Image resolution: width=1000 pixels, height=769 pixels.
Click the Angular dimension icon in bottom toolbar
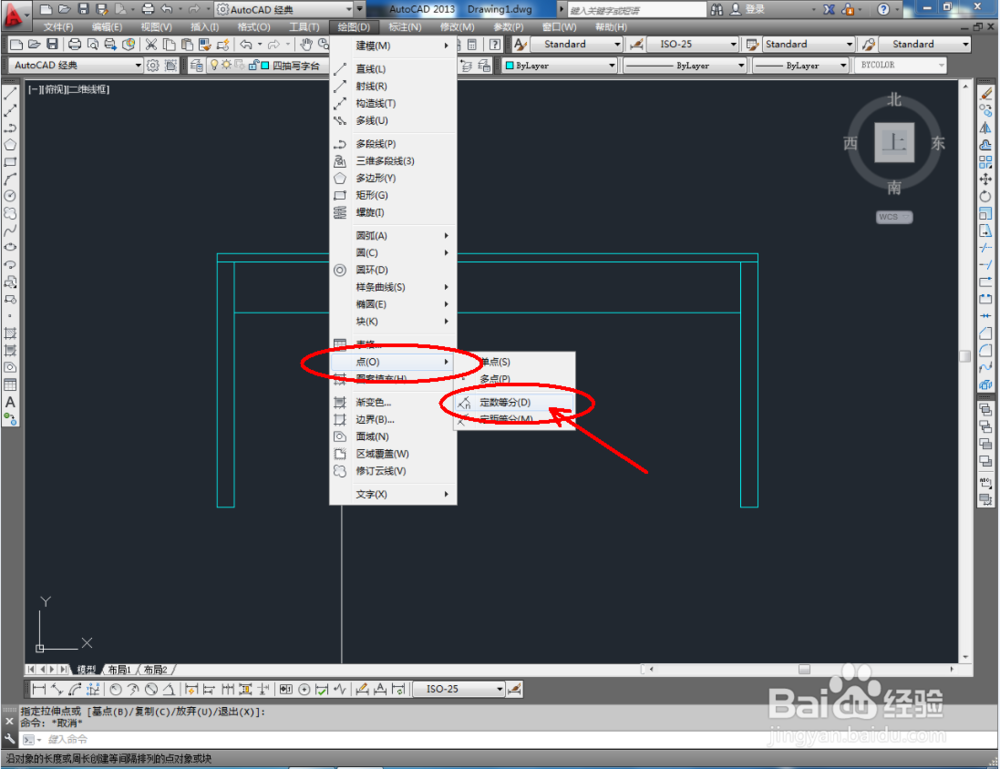point(169,689)
